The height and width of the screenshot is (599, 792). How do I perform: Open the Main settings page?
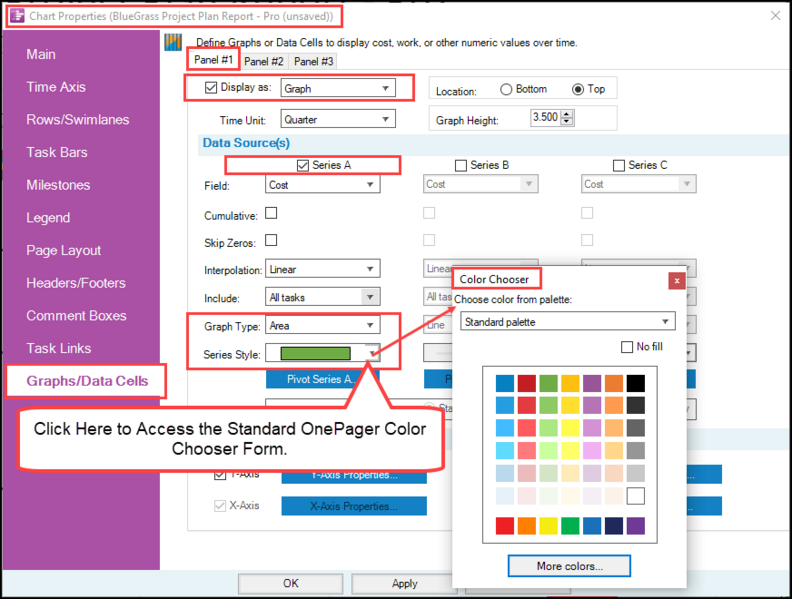tap(41, 55)
